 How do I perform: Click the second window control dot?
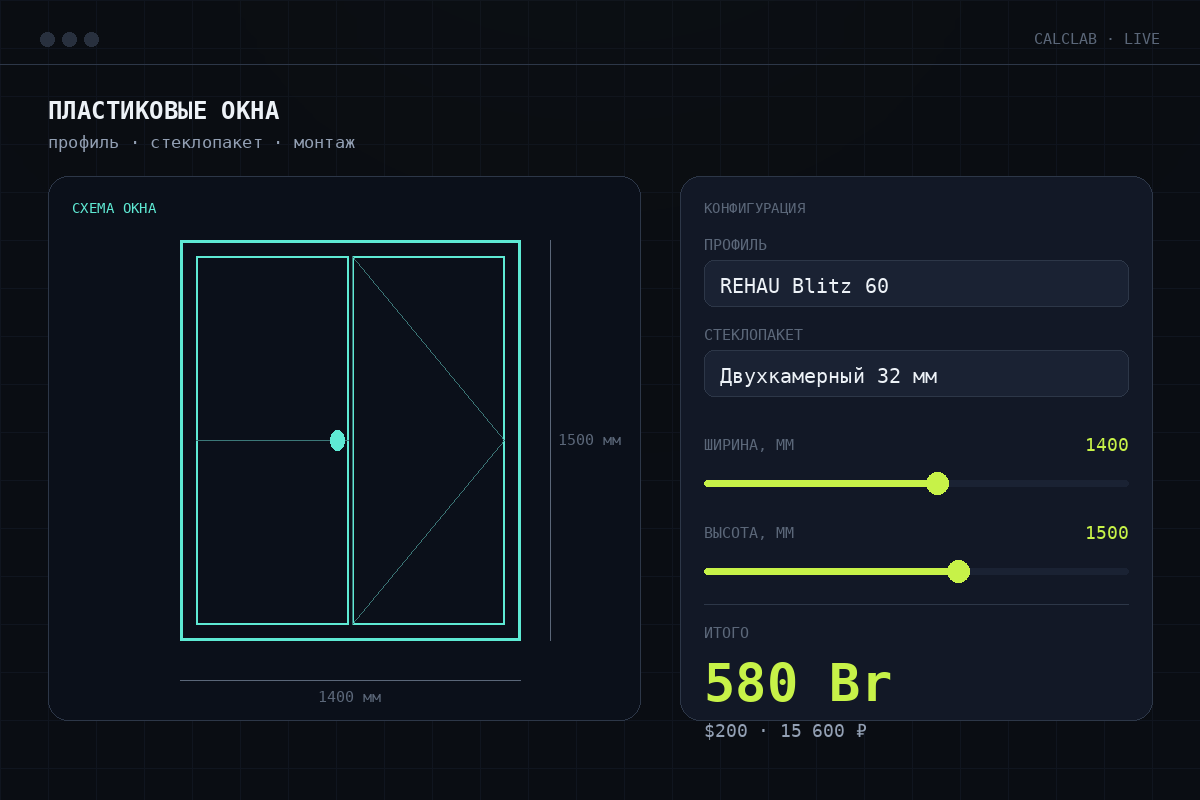(69, 39)
